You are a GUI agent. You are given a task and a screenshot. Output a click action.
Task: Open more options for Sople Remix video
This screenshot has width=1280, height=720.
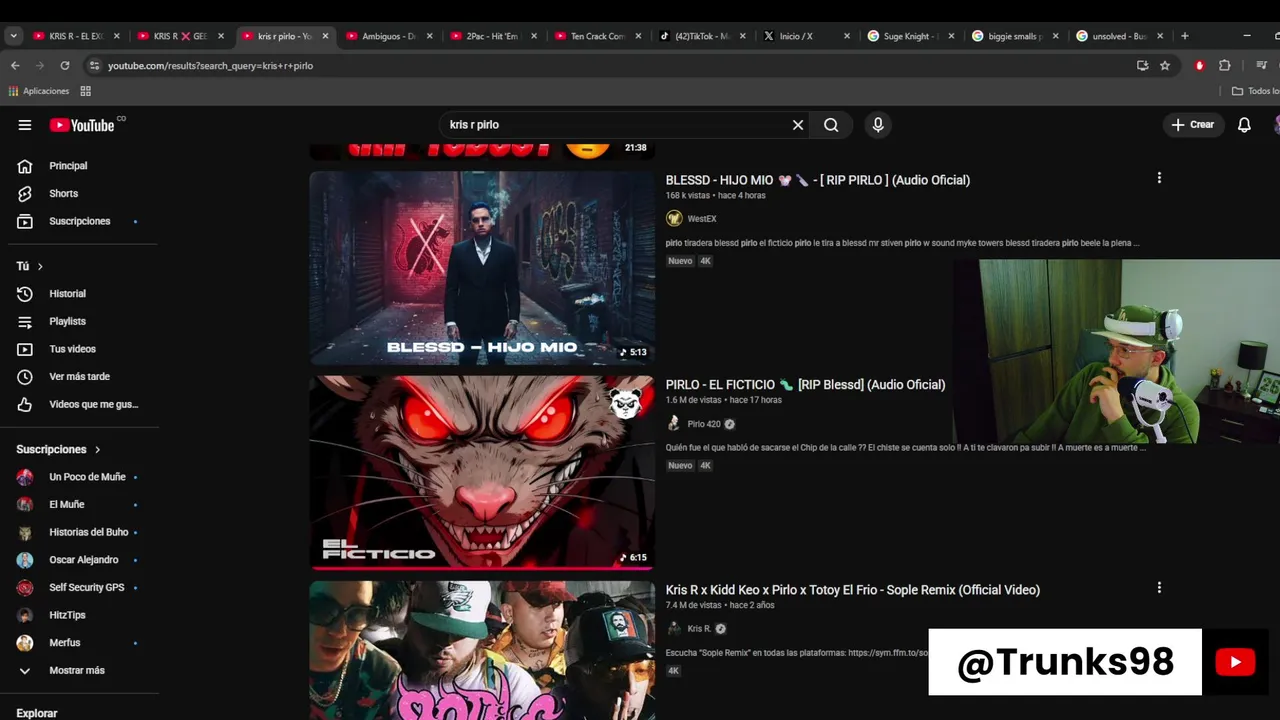click(1159, 588)
